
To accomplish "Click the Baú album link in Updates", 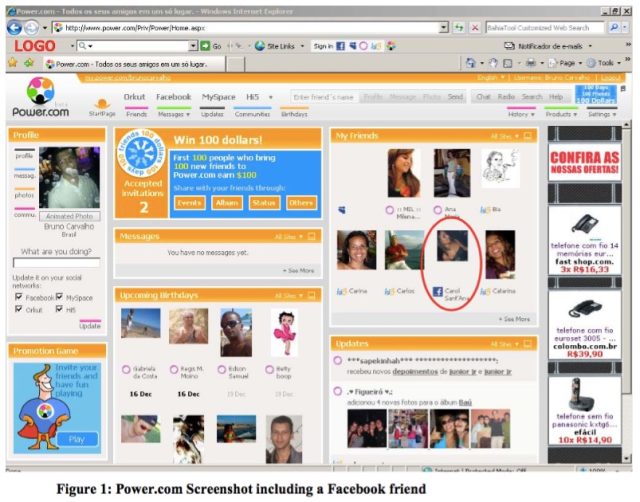I will click(x=465, y=403).
